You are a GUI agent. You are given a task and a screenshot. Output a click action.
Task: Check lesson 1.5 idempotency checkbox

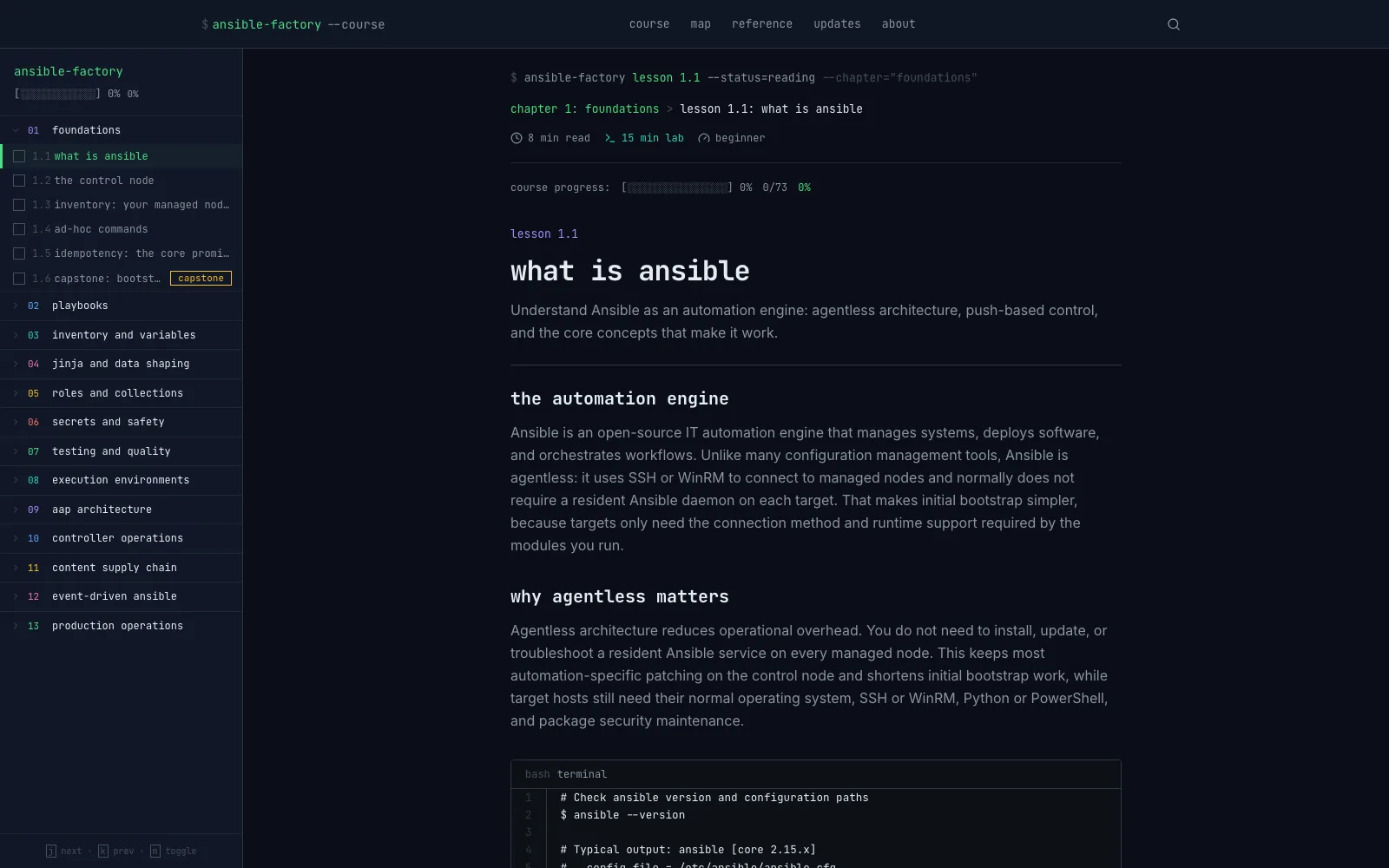(19, 253)
